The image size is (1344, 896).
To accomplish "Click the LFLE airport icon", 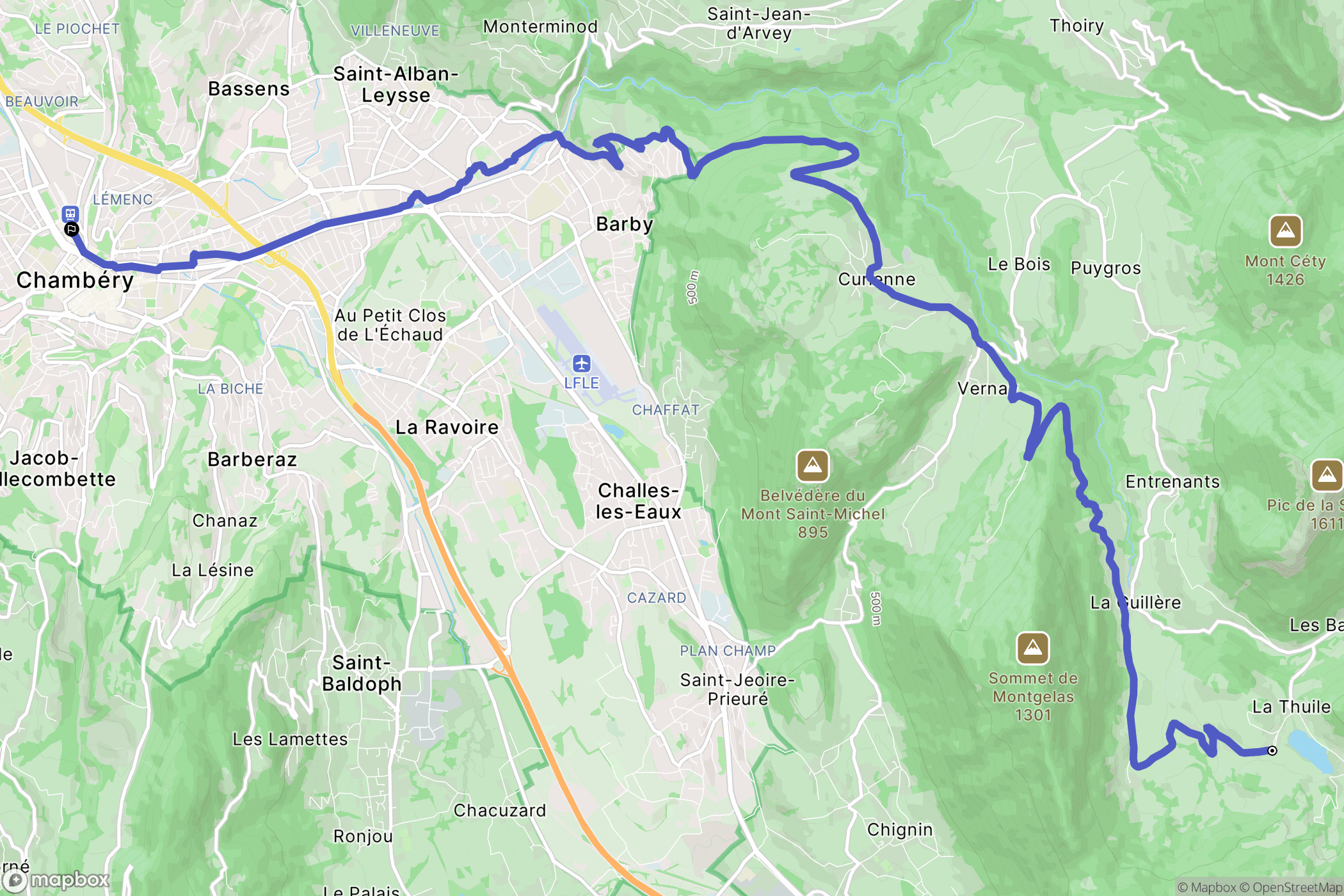I will (x=581, y=364).
